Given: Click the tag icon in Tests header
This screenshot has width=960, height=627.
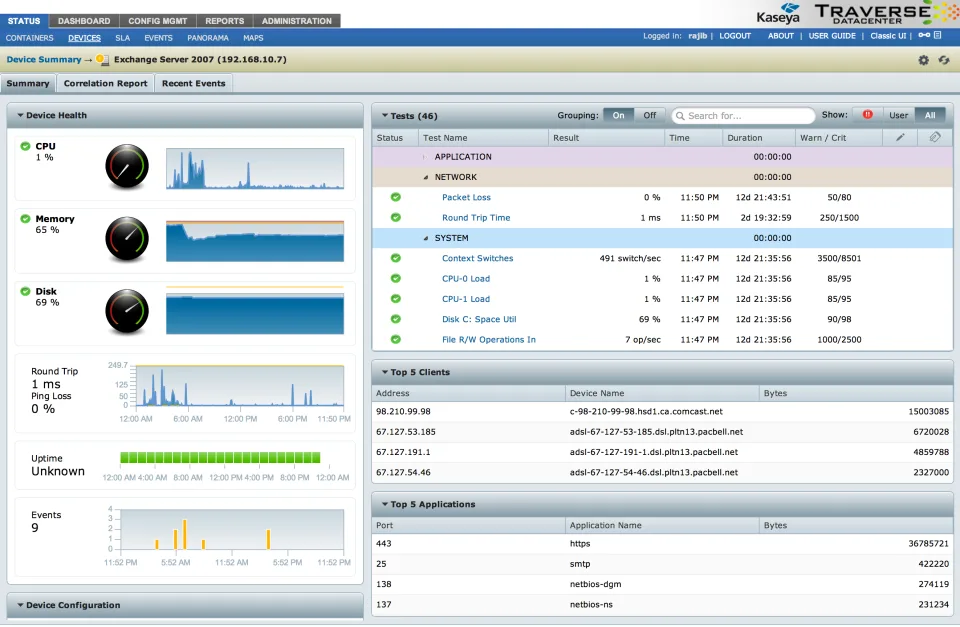Looking at the screenshot, I should coord(935,137).
